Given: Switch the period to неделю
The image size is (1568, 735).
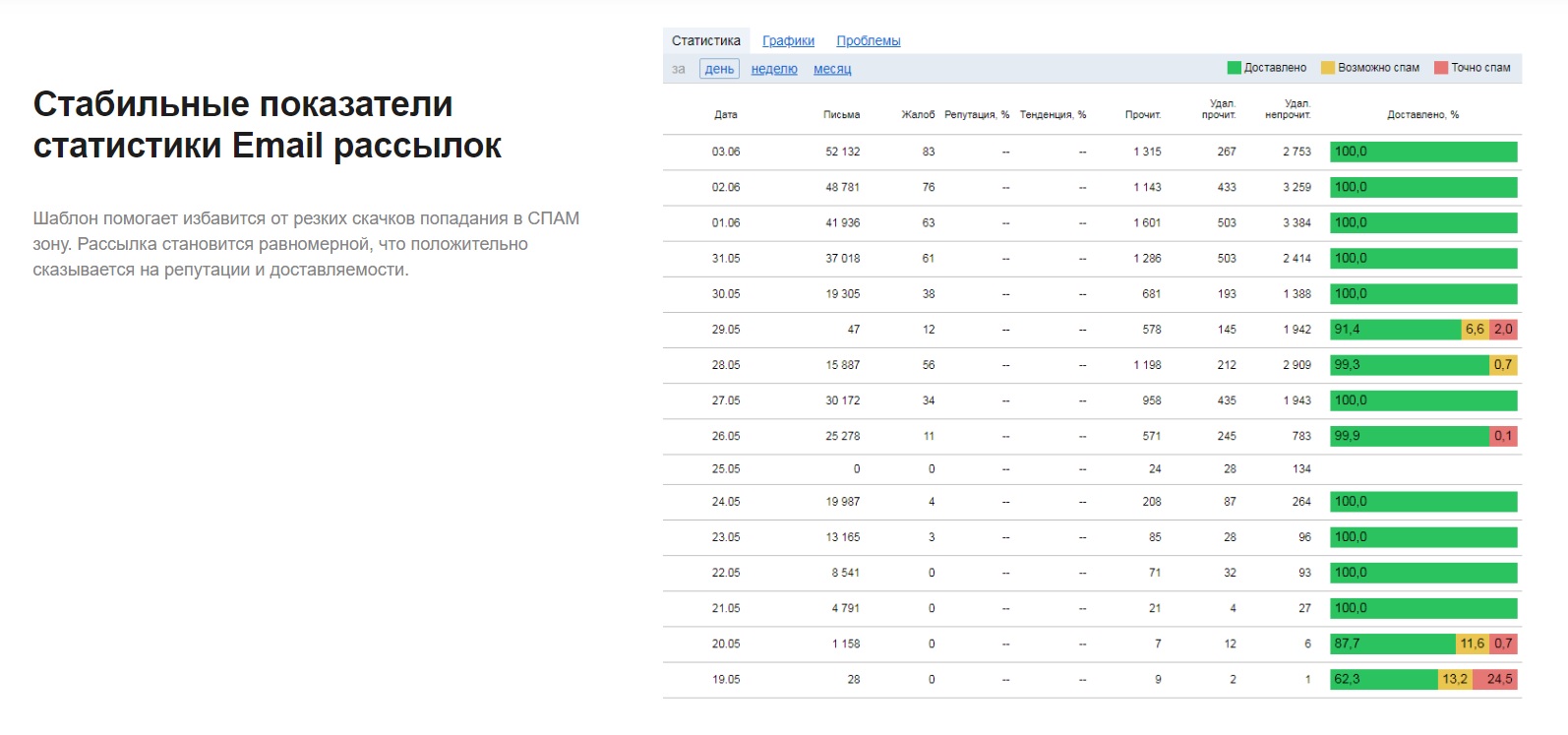Looking at the screenshot, I should pyautogui.click(x=774, y=69).
